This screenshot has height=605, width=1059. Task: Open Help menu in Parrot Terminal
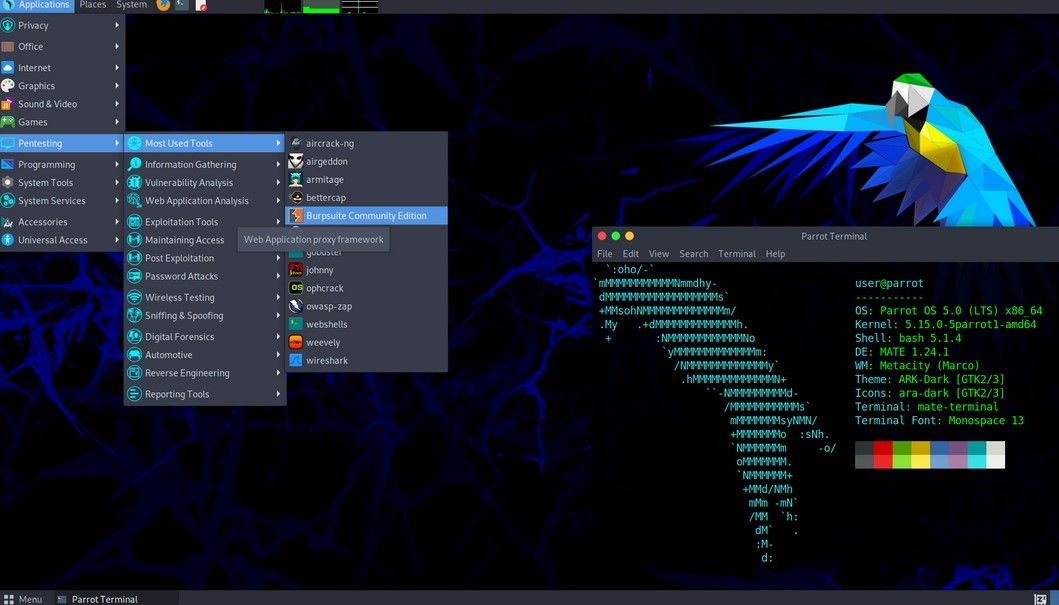(x=775, y=254)
